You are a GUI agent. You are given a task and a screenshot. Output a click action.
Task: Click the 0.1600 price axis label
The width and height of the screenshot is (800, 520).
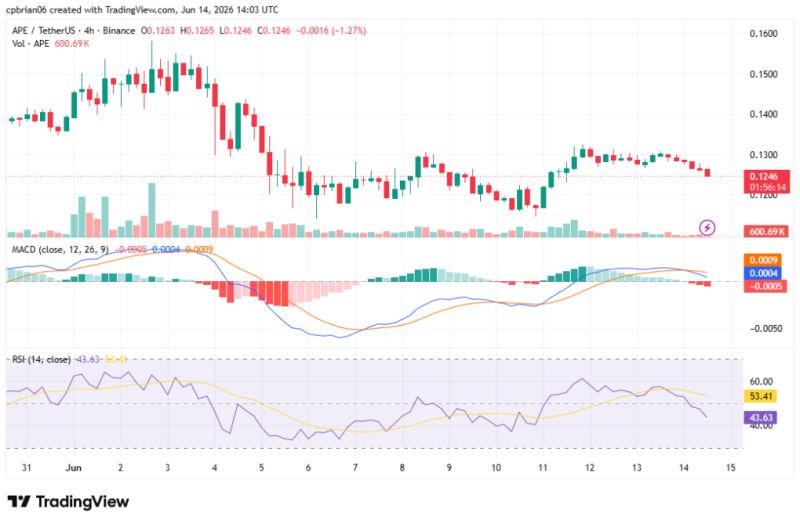tap(763, 34)
